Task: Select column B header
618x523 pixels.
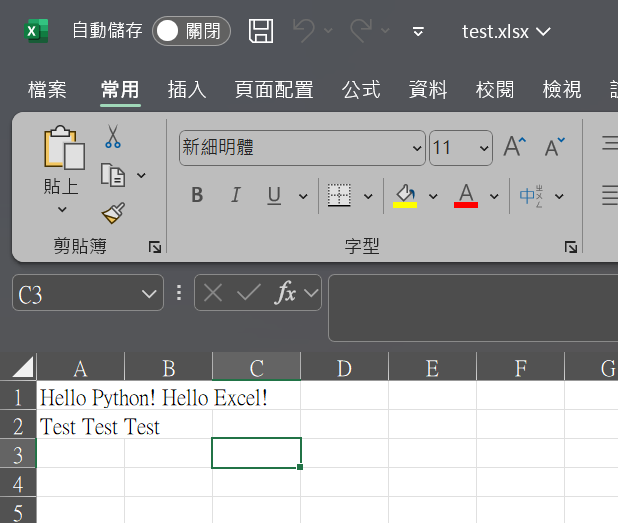Action: point(169,367)
